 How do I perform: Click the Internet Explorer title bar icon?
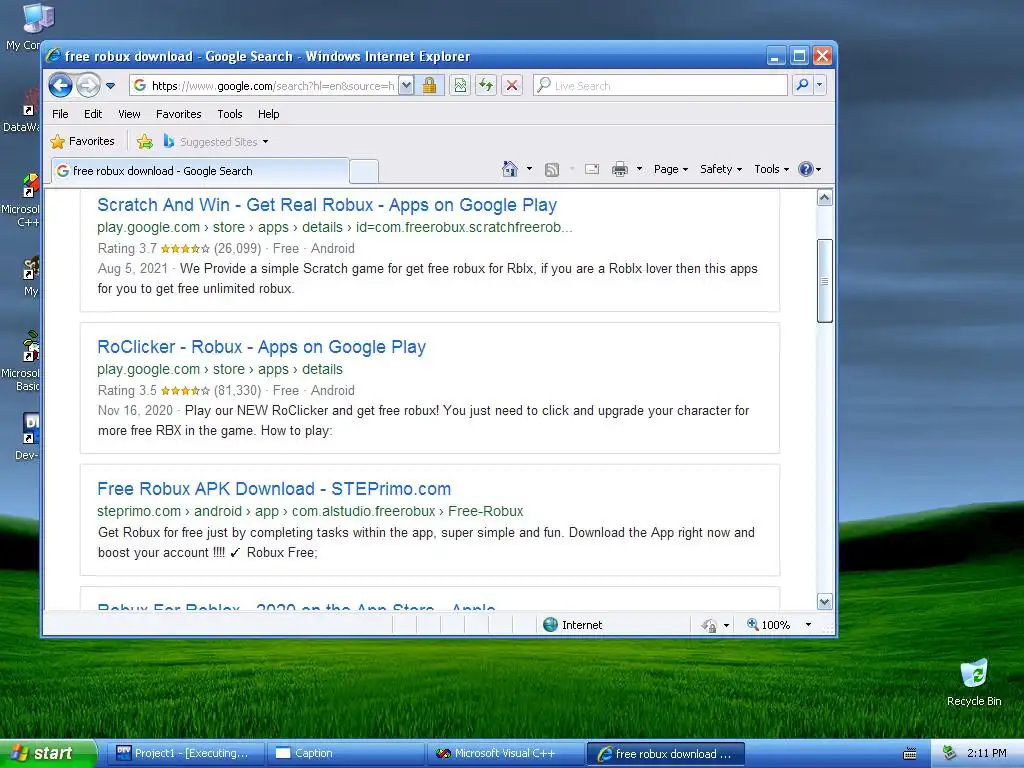pyautogui.click(x=54, y=56)
